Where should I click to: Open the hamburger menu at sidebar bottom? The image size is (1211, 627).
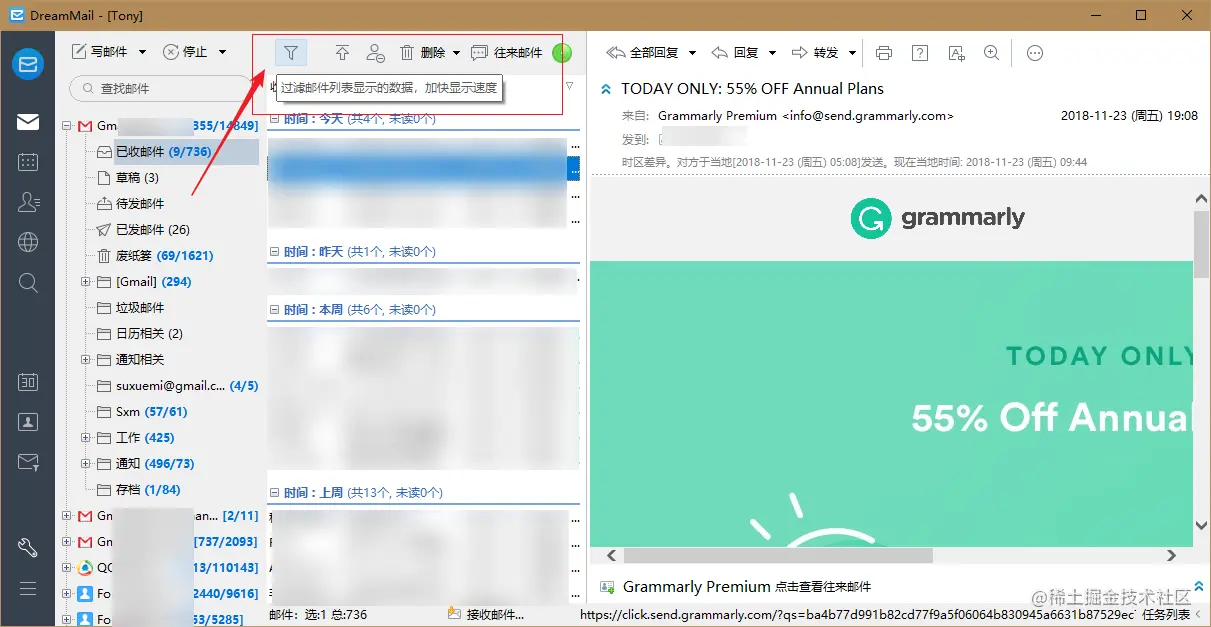tap(28, 588)
